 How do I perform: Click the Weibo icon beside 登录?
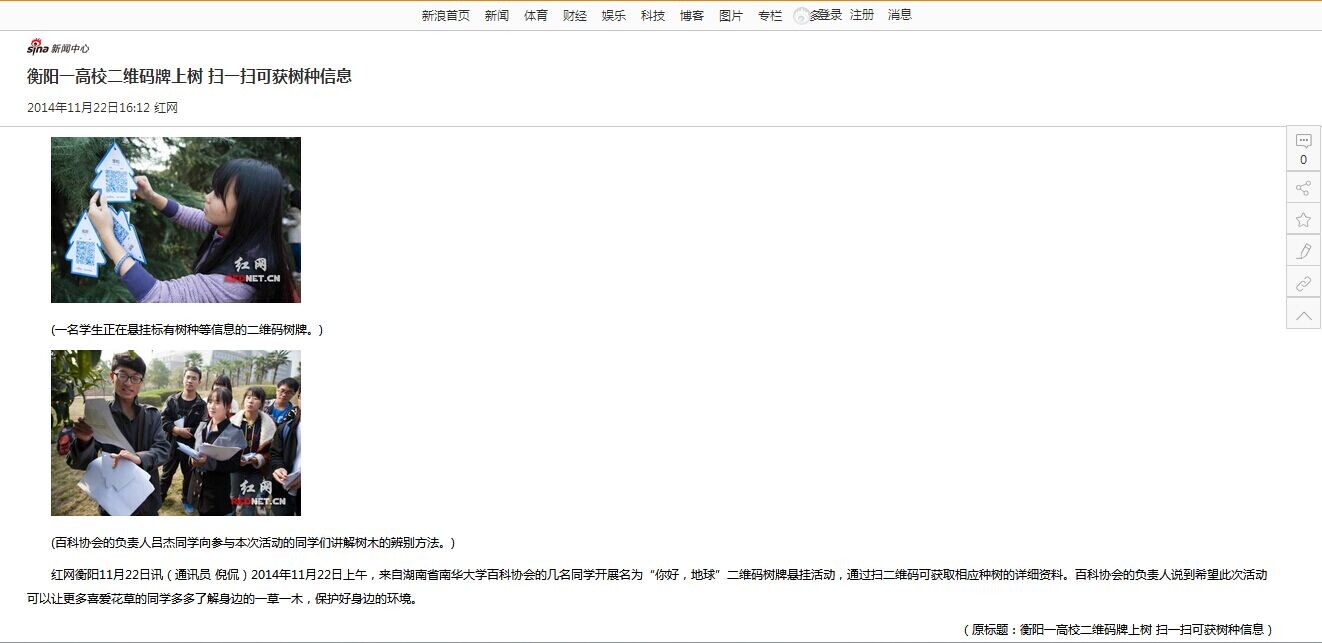pos(802,16)
